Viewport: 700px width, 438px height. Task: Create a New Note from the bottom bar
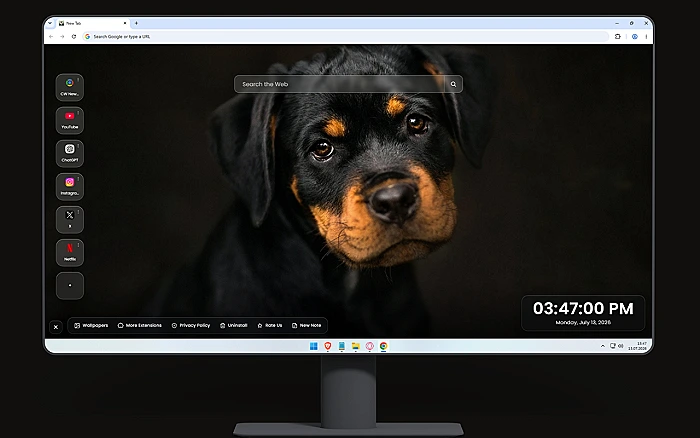tap(306, 325)
